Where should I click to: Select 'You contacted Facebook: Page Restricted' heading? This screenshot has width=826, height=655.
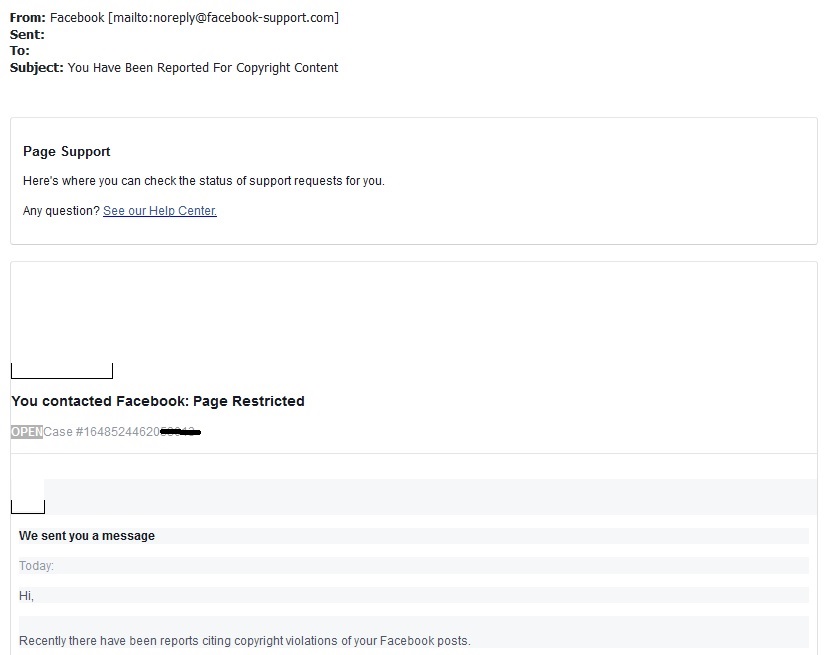click(x=158, y=401)
